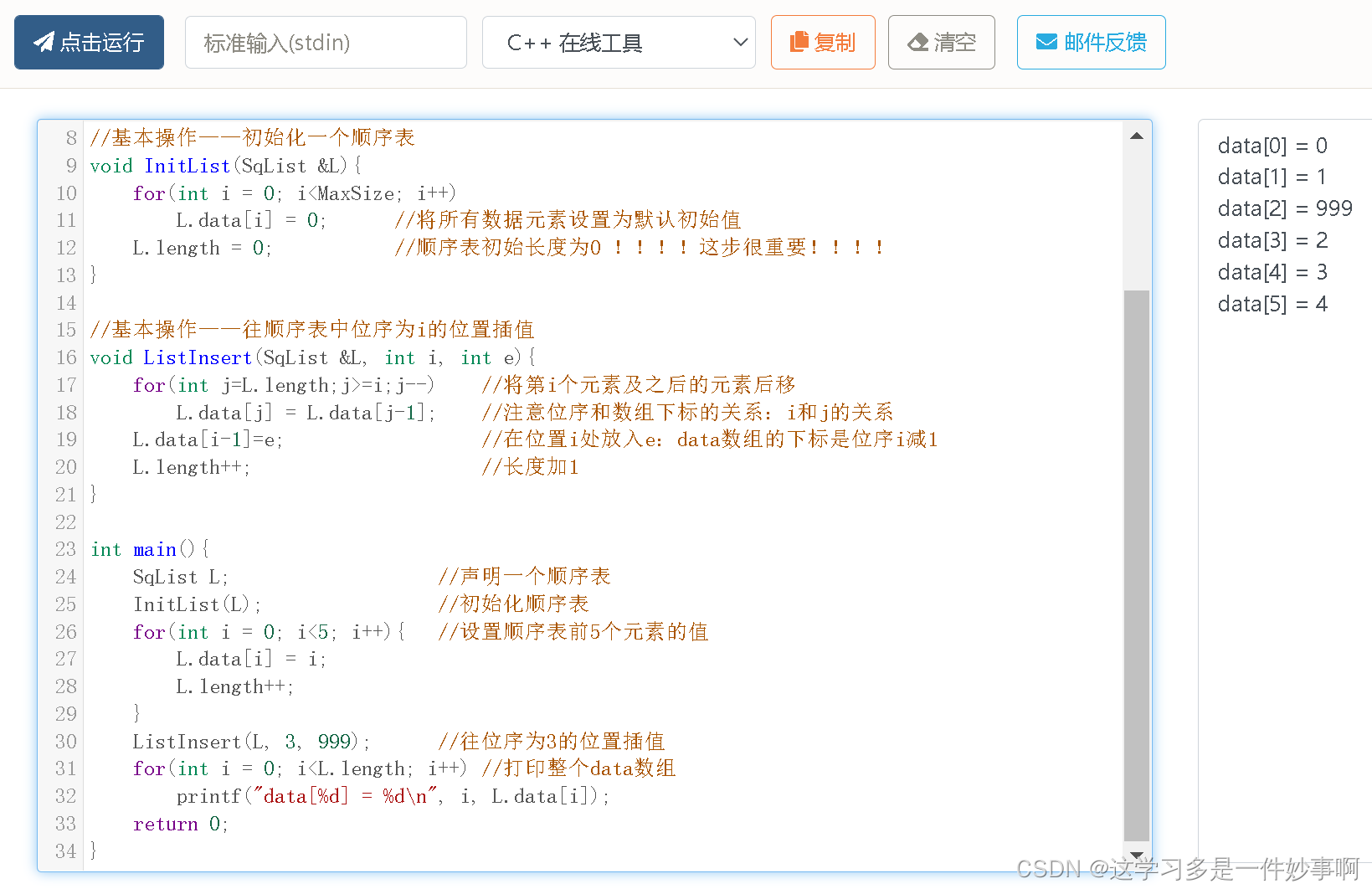The width and height of the screenshot is (1372, 889).
Task: Click comment '//基本操作——初始化一个顺序表'
Action: [252, 137]
